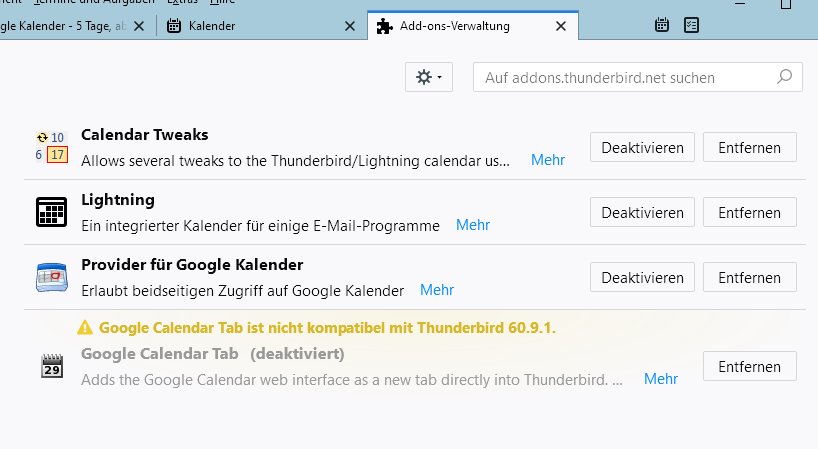The width and height of the screenshot is (818, 449).
Task: Close the Kalender tab
Action: [350, 26]
